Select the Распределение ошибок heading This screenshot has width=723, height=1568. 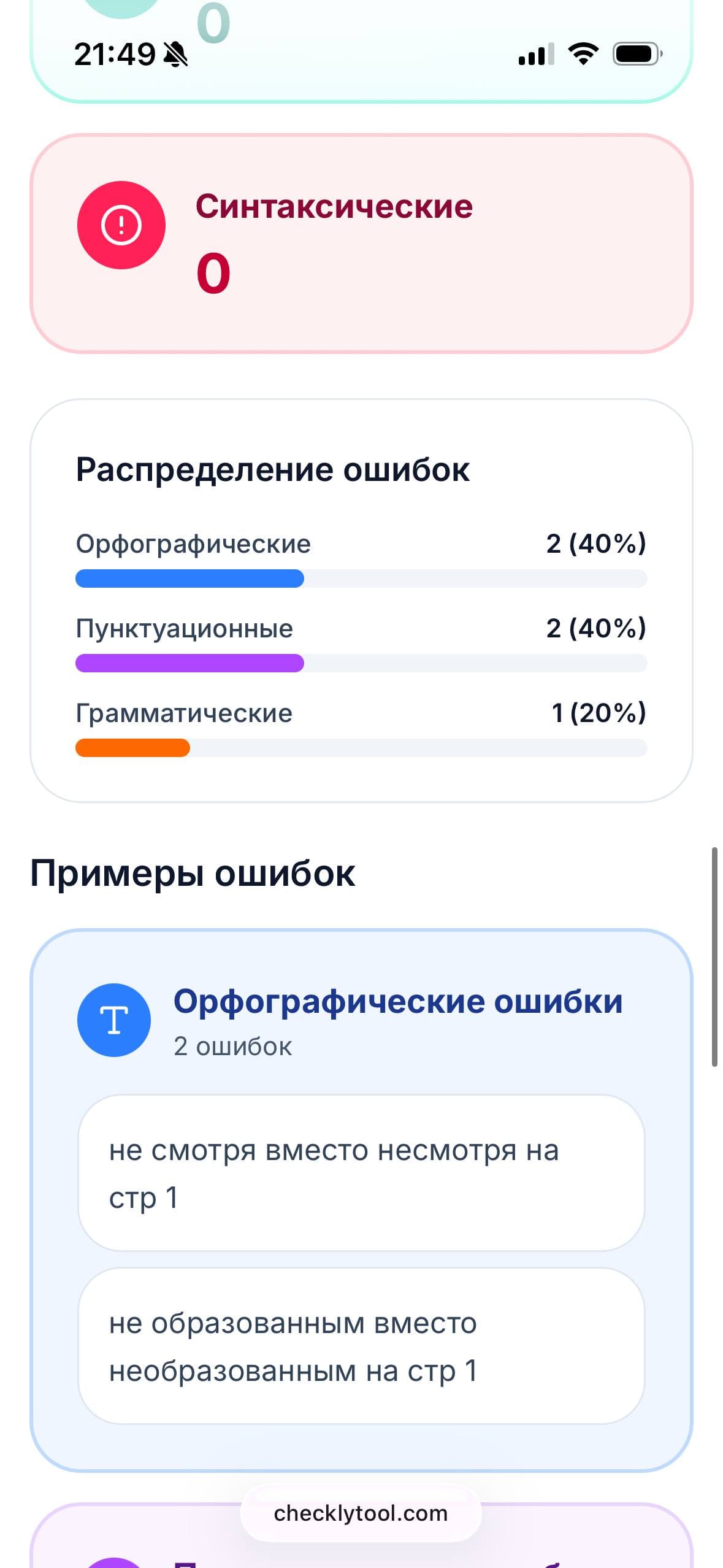(x=272, y=469)
